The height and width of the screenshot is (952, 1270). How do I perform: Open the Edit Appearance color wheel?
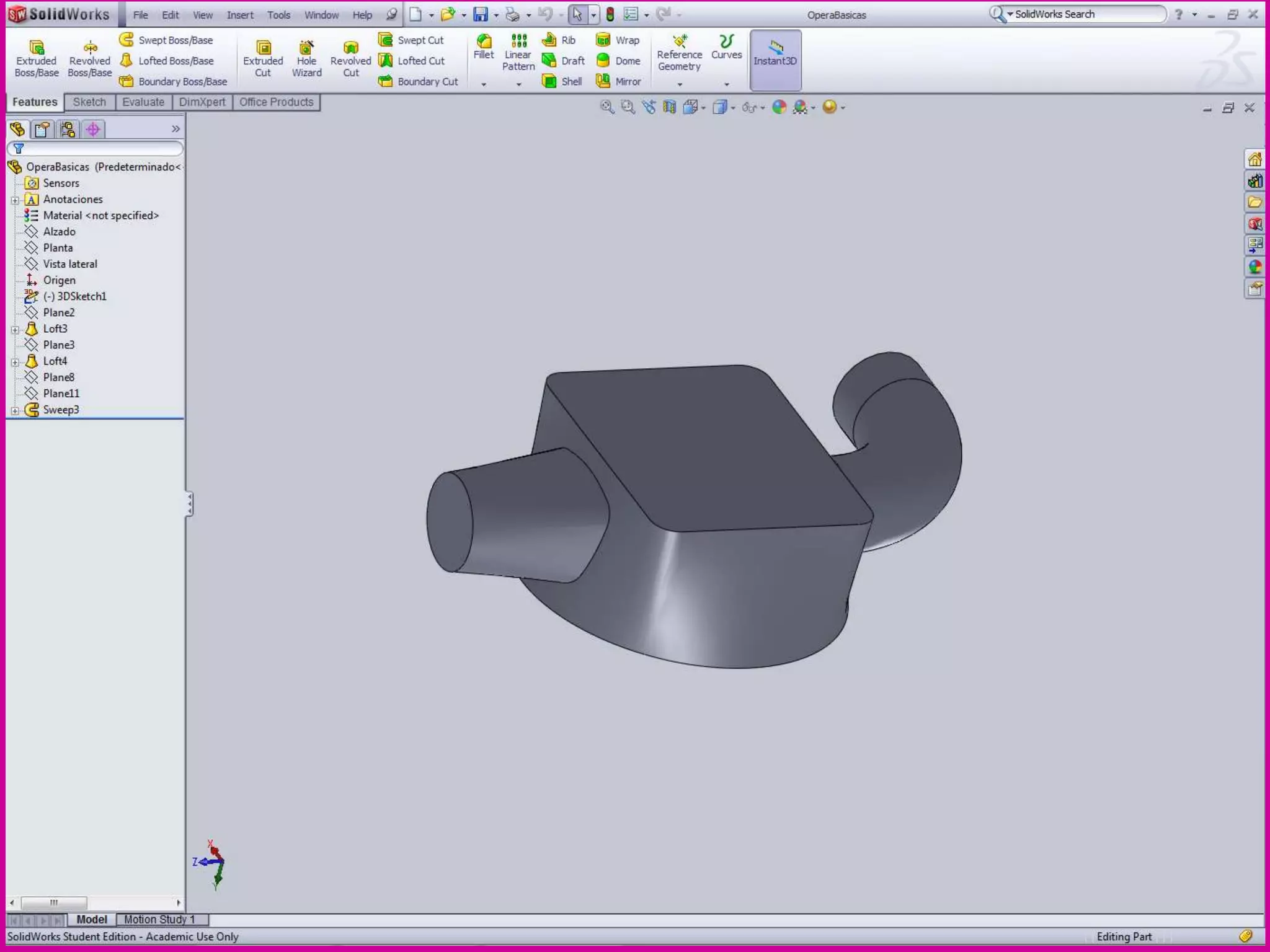pyautogui.click(x=779, y=107)
